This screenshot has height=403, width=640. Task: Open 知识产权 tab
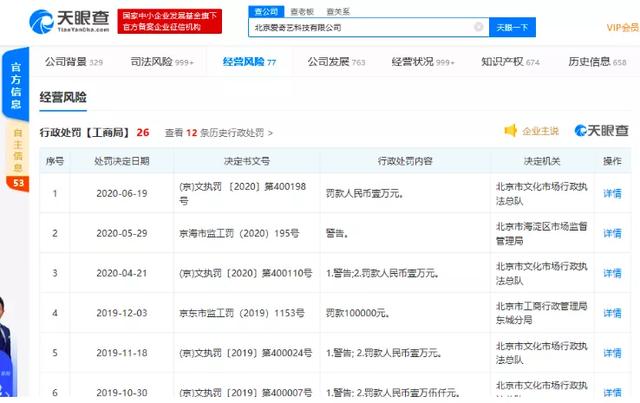[510, 62]
